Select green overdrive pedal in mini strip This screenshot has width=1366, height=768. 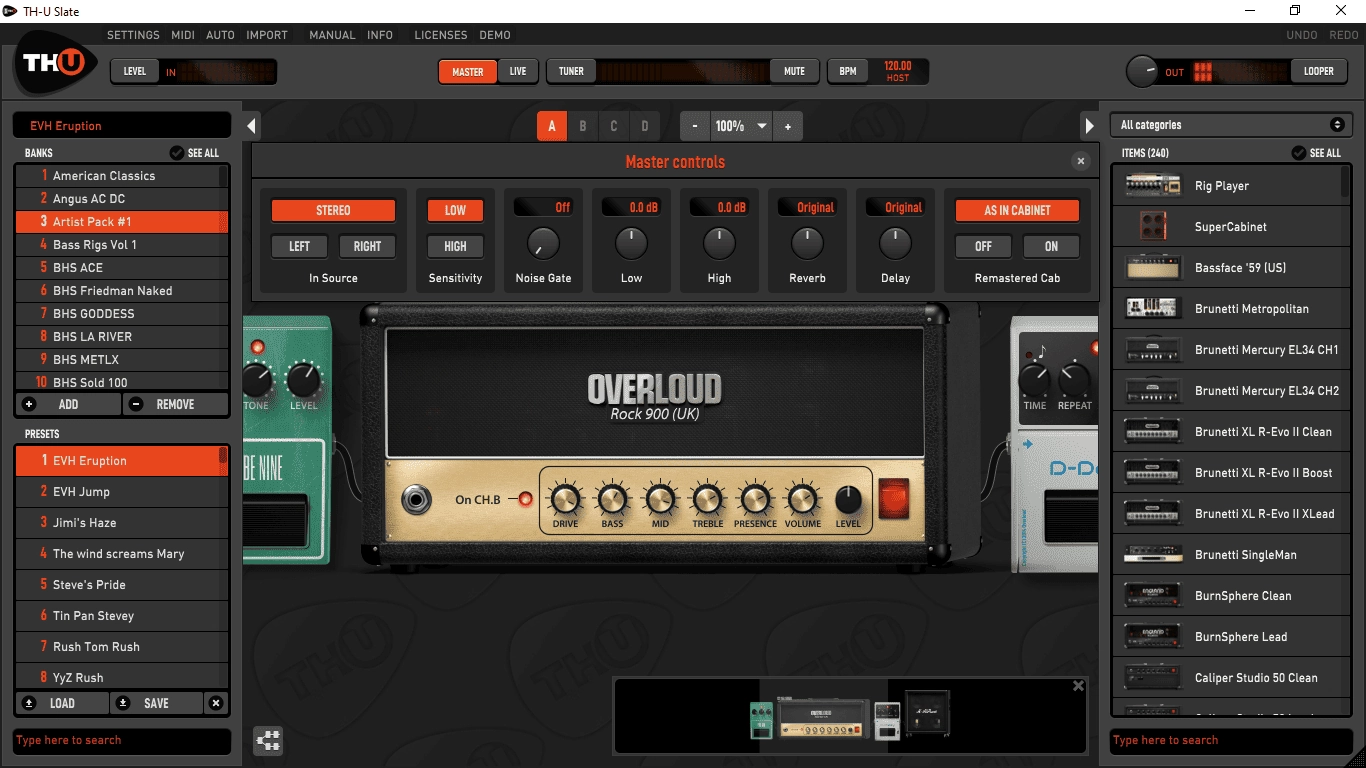(762, 720)
